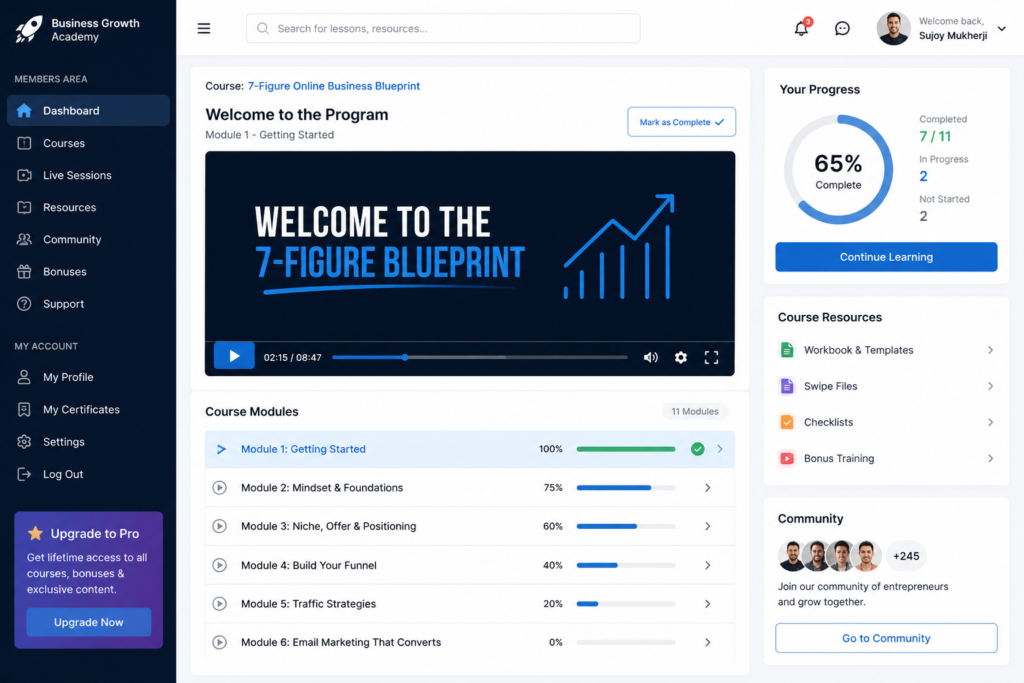The image size is (1024, 683).
Task: Click Workbook & Templates document icon
Action: point(787,350)
